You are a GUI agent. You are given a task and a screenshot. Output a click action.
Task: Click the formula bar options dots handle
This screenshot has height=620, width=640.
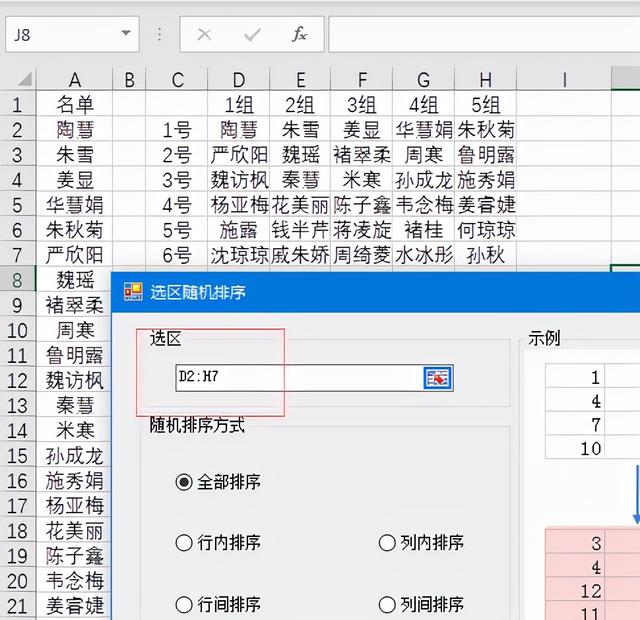click(159, 34)
